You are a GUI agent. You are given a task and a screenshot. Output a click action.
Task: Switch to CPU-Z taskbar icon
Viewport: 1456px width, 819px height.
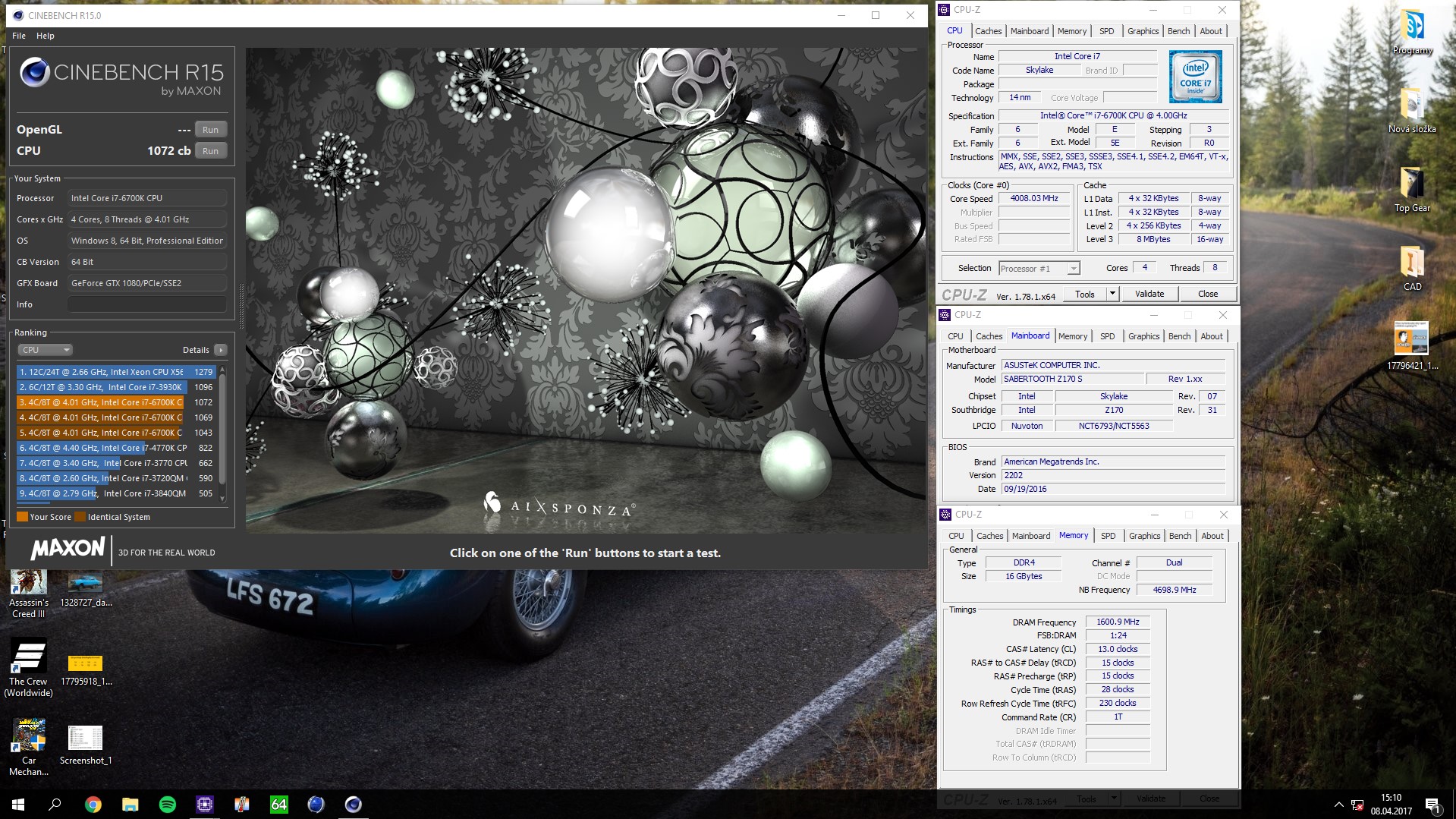pyautogui.click(x=204, y=805)
